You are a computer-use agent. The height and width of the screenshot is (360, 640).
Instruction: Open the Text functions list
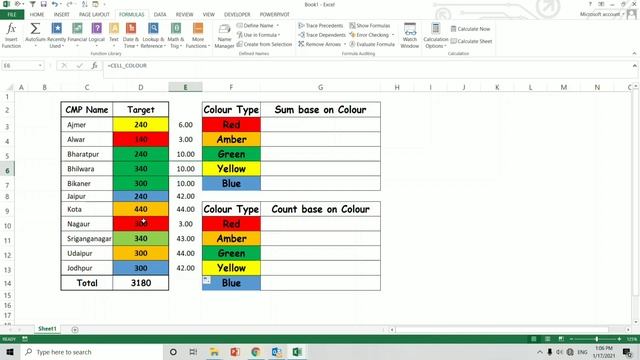[x=114, y=36]
